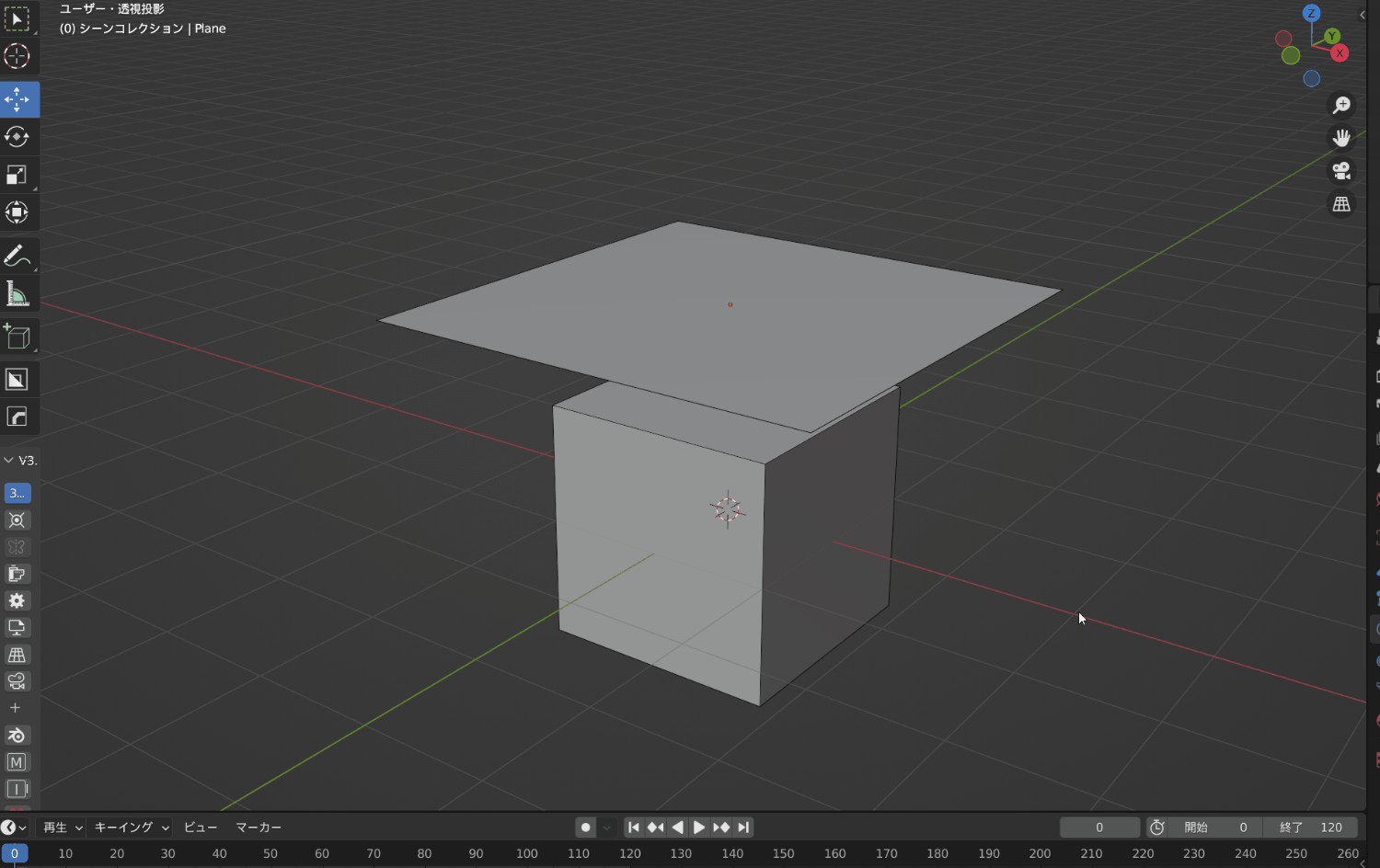
Task: Activate the Scale tool
Action: pos(17,175)
